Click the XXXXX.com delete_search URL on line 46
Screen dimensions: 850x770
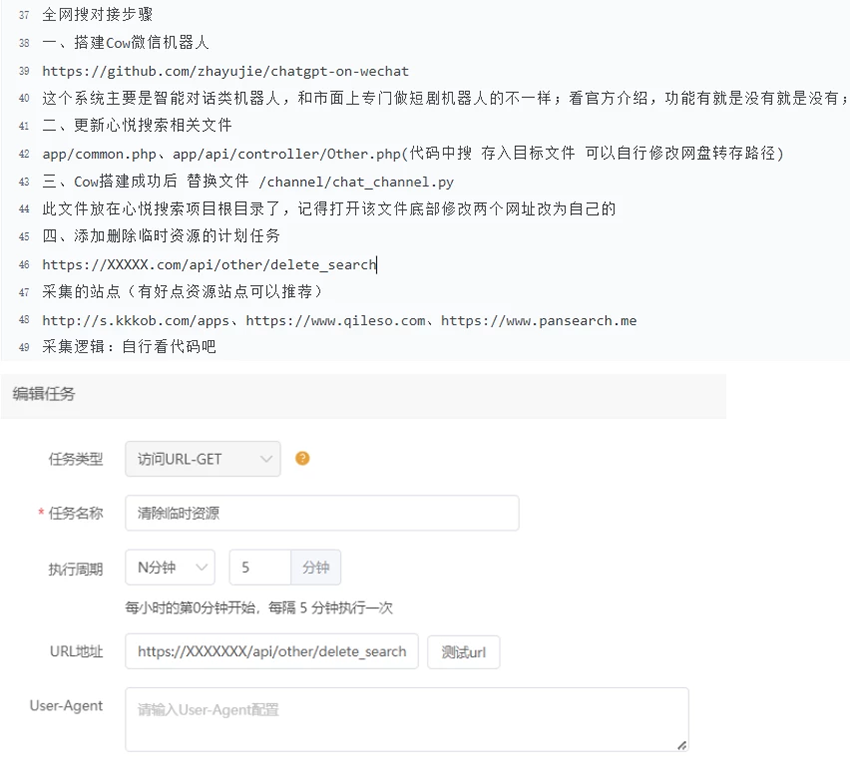tap(209, 265)
